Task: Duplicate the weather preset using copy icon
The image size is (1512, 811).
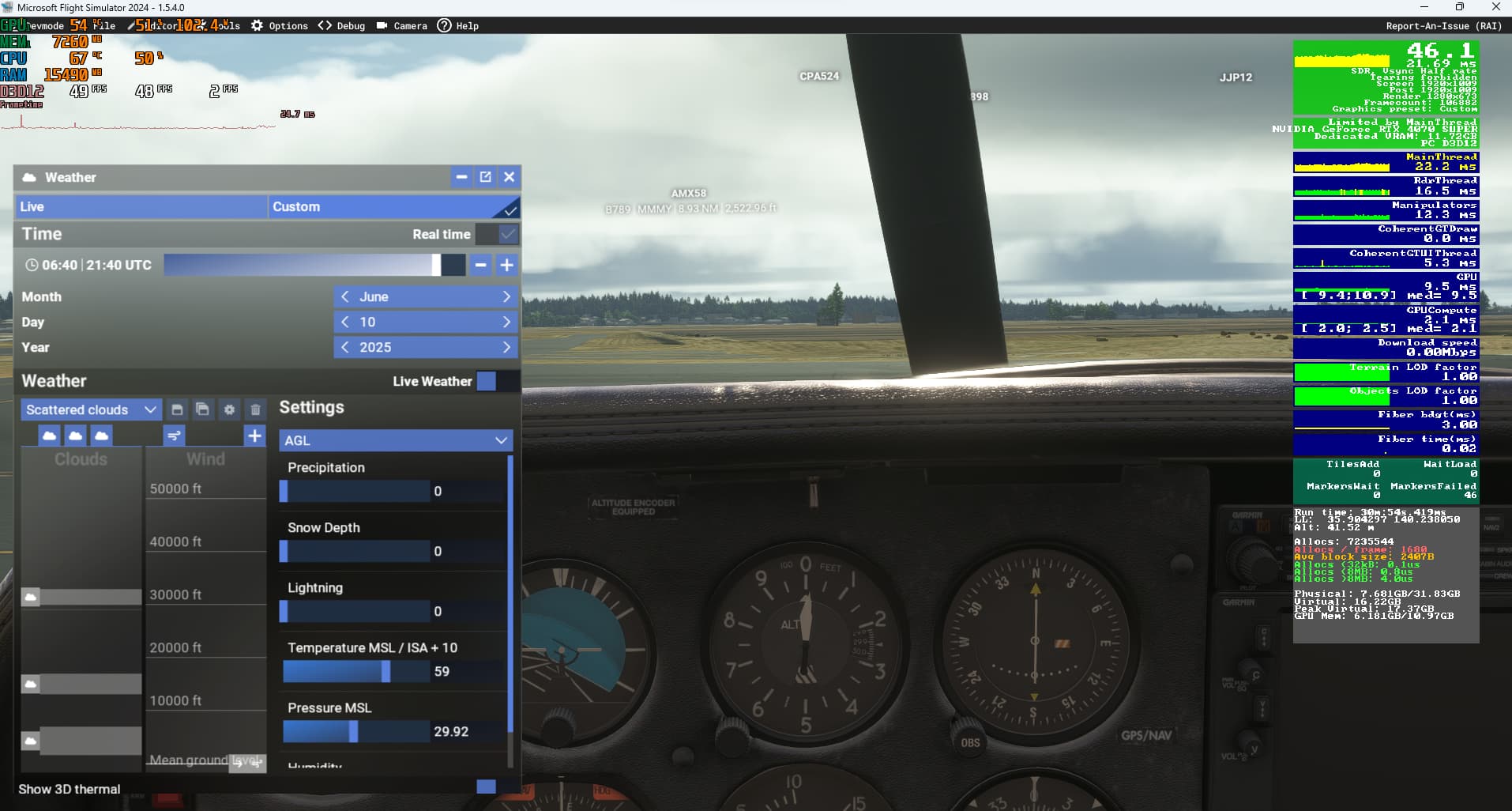Action: (203, 409)
